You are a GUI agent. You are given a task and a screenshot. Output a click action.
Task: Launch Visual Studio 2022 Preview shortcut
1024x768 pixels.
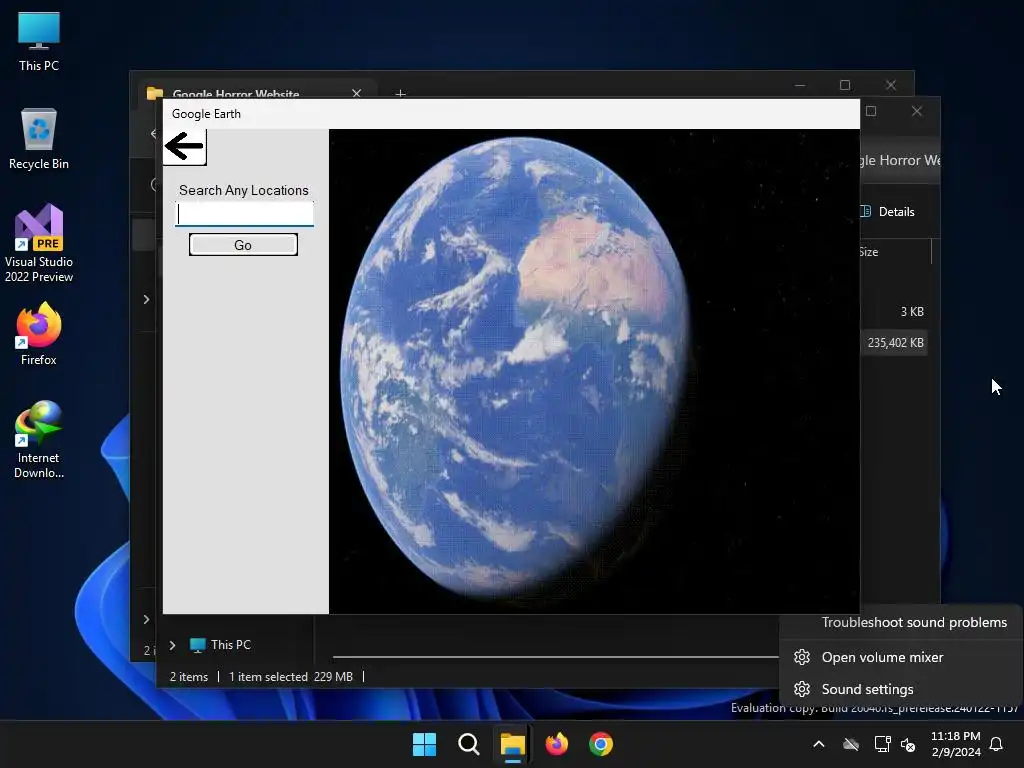point(39,244)
